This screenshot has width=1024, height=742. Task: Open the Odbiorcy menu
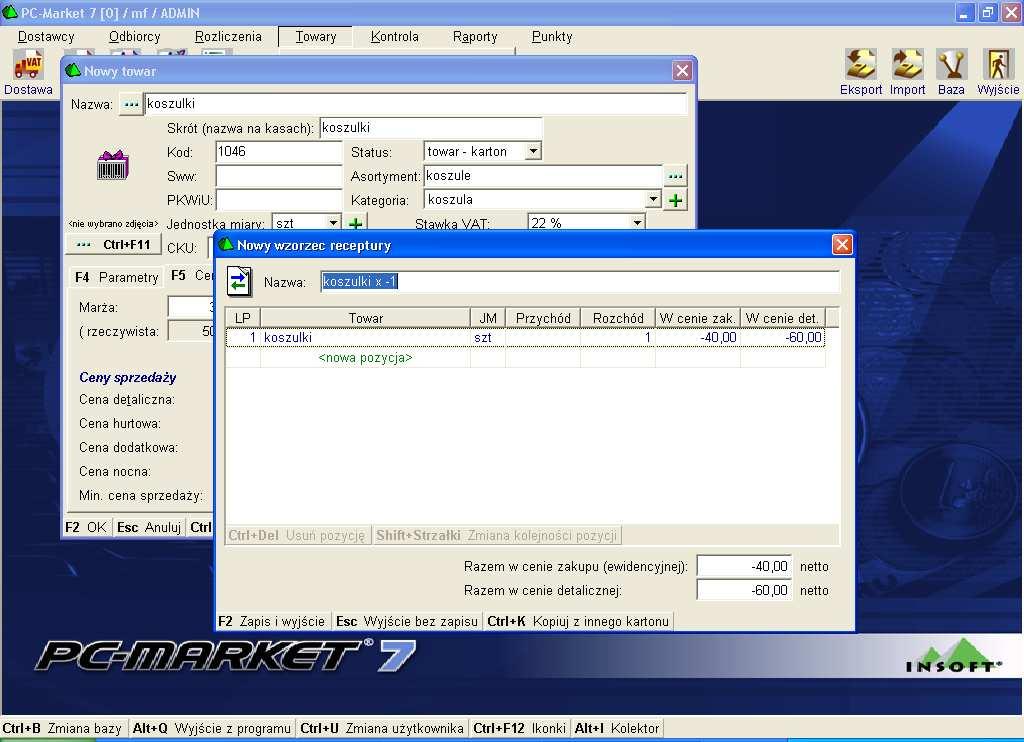click(x=135, y=37)
